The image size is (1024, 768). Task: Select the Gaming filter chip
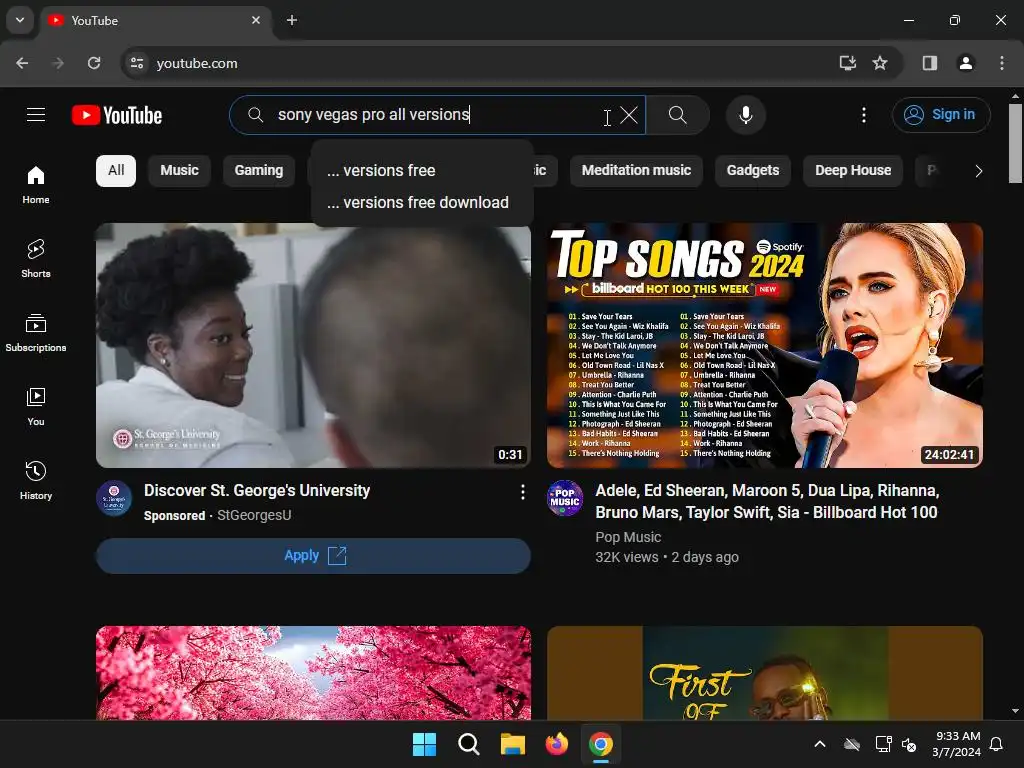[259, 170]
